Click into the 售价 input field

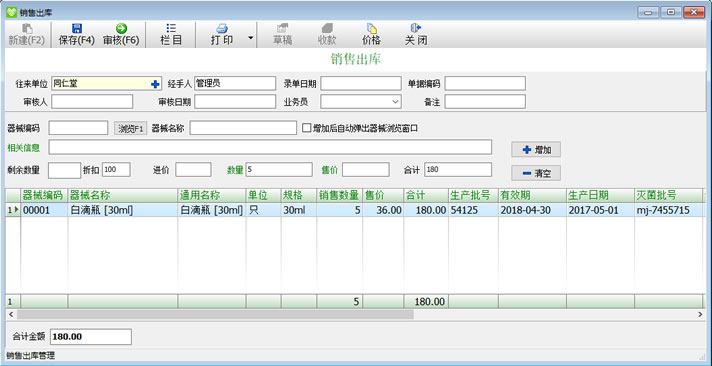pyautogui.click(x=366, y=170)
